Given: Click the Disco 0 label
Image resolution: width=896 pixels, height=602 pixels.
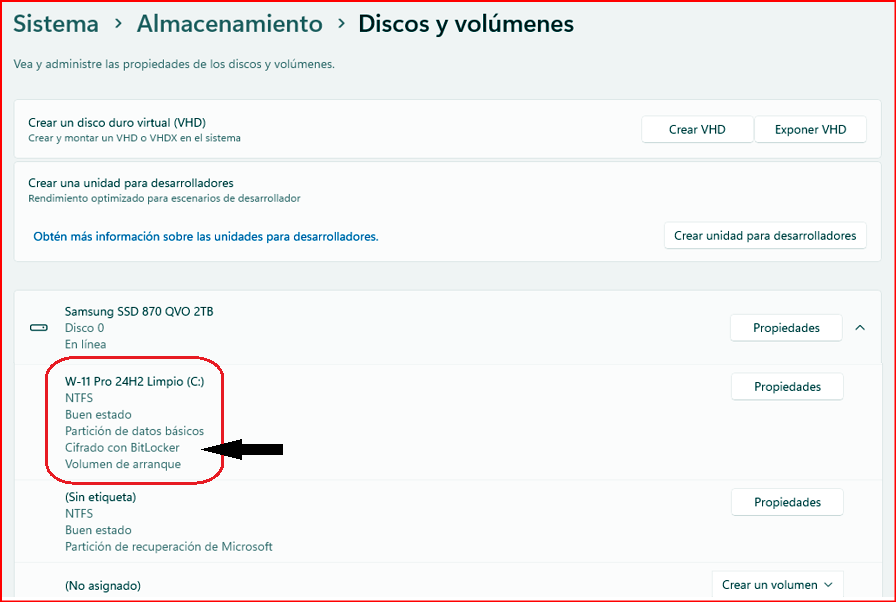Looking at the screenshot, I should click(85, 328).
